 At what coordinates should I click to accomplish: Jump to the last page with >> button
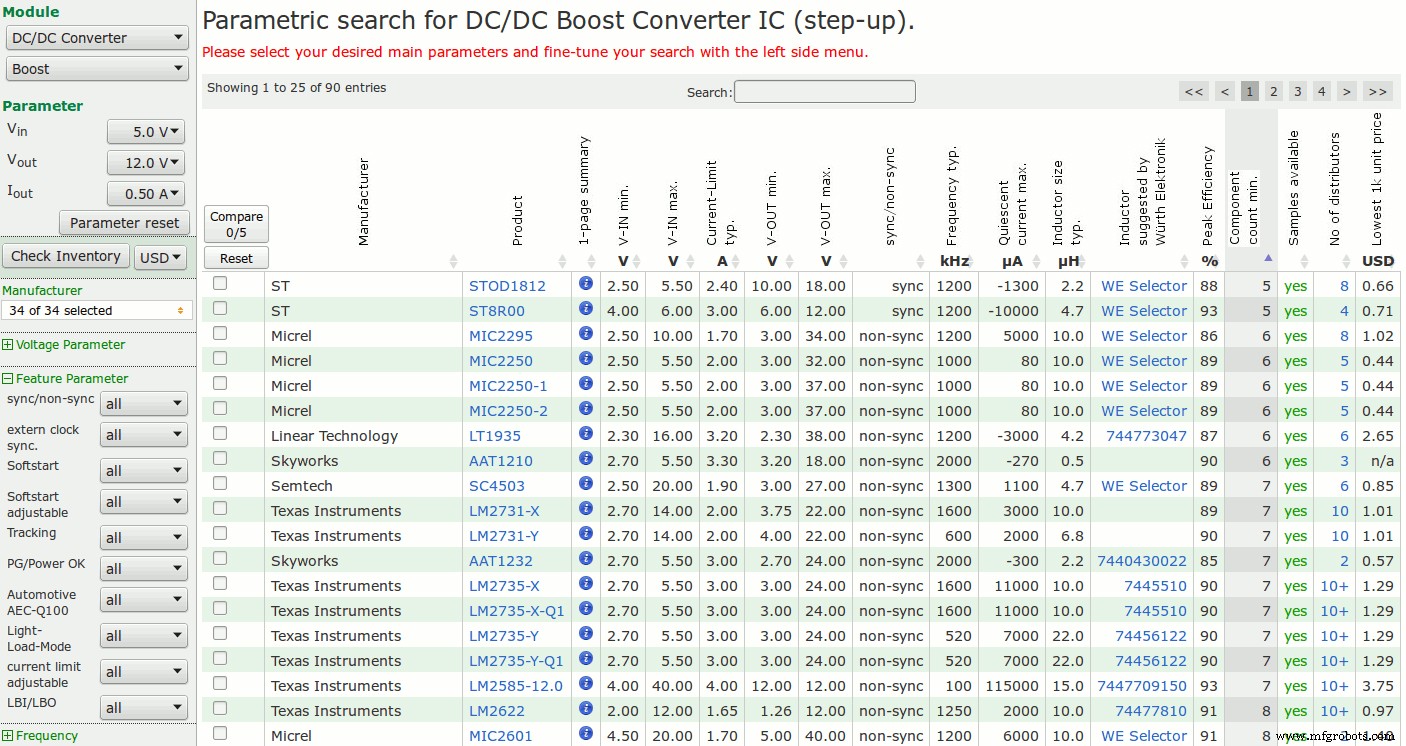coord(1377,91)
